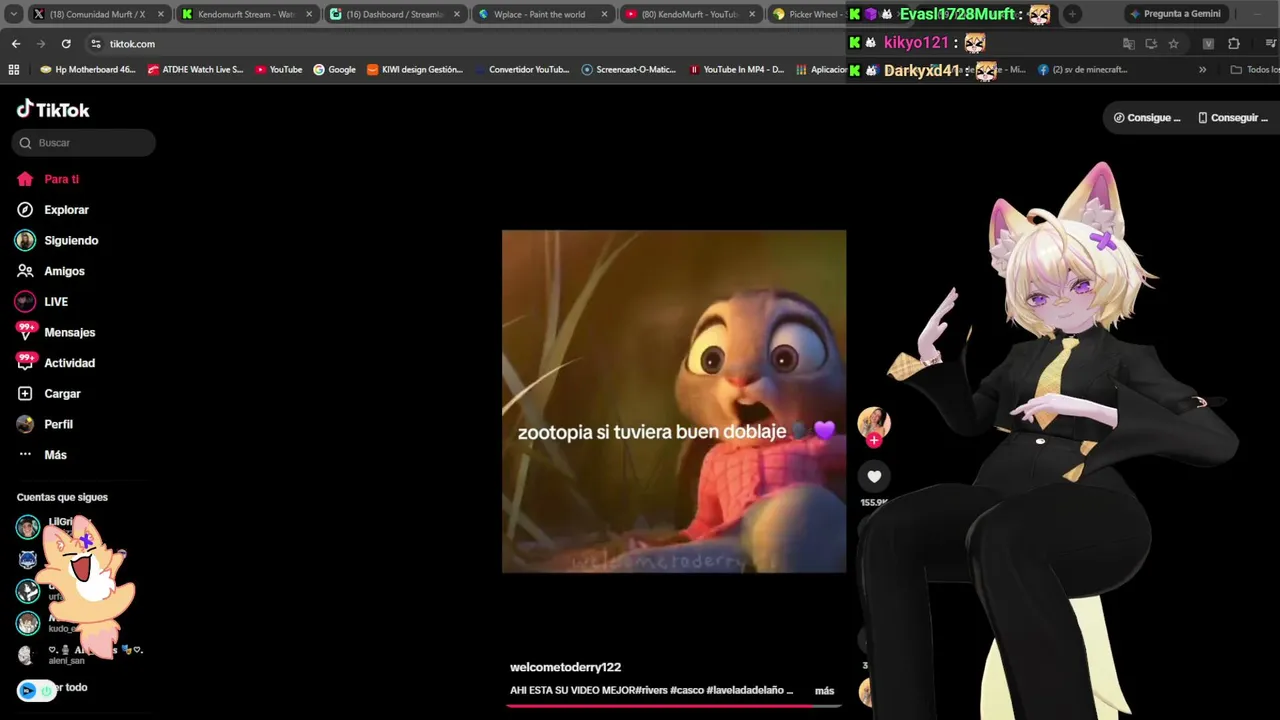Image resolution: width=1280 pixels, height=720 pixels.
Task: Switch to KendoMurft - YouTube tab
Action: [688, 14]
